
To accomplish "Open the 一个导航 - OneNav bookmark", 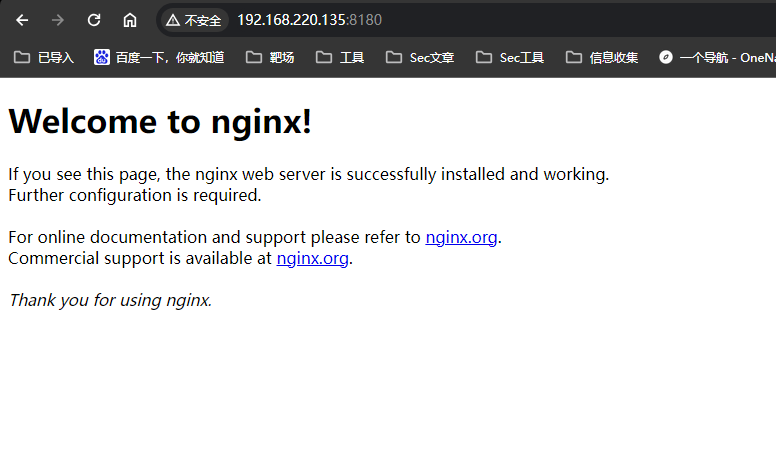I will click(717, 57).
